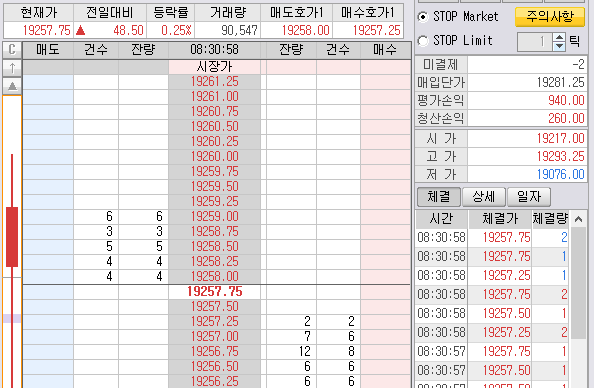The height and width of the screenshot is (388, 594).
Task: Click the 매수 column header
Action: [385, 50]
